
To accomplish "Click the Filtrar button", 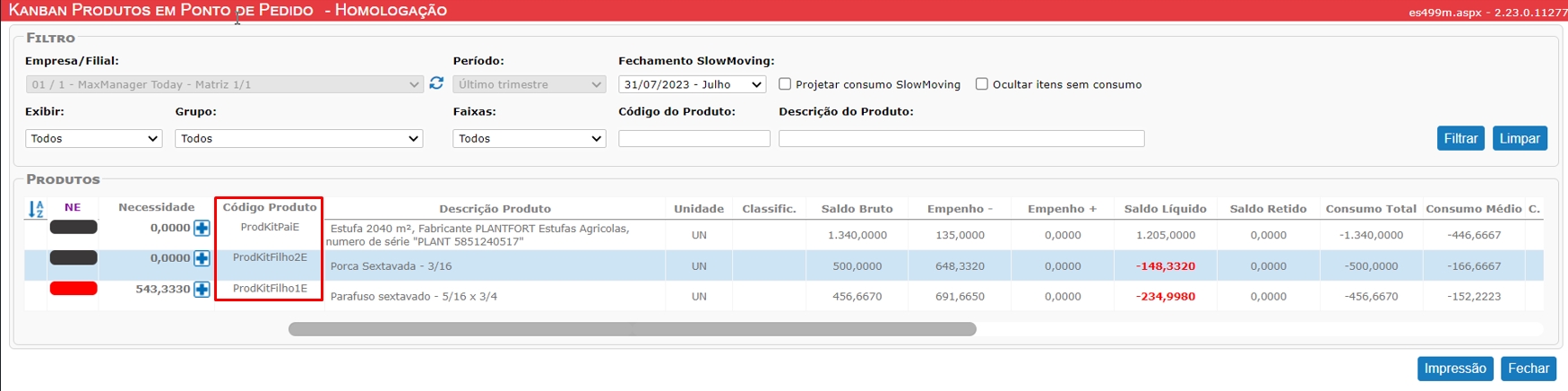I will click(1460, 138).
